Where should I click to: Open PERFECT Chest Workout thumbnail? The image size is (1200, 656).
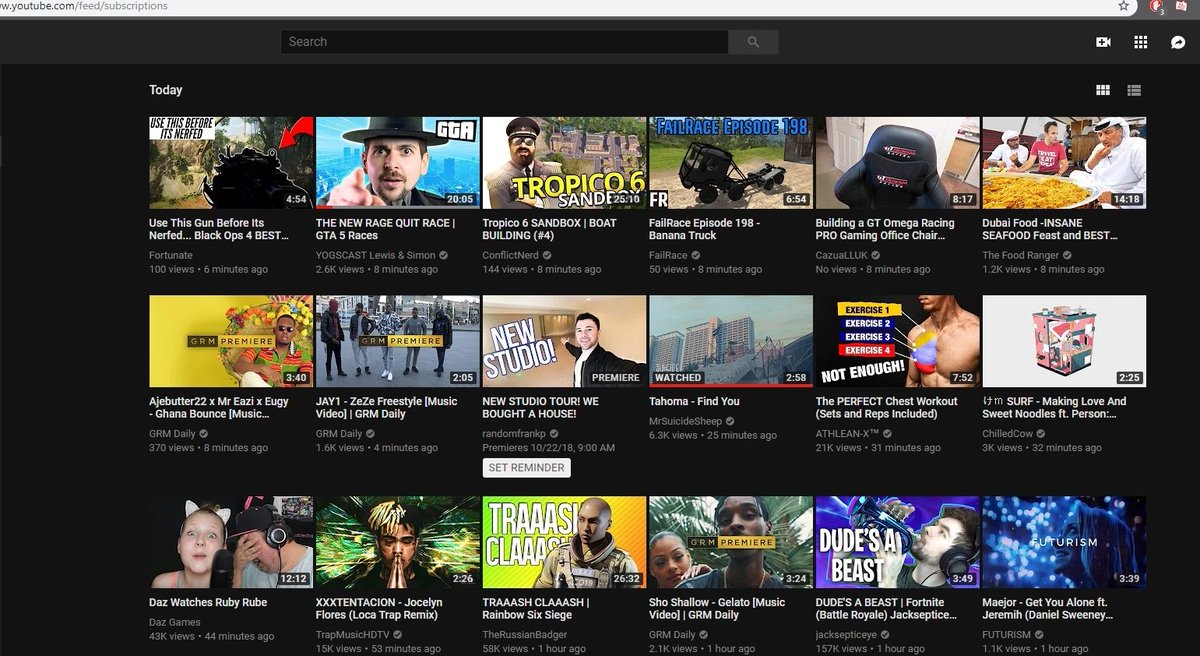(x=897, y=341)
